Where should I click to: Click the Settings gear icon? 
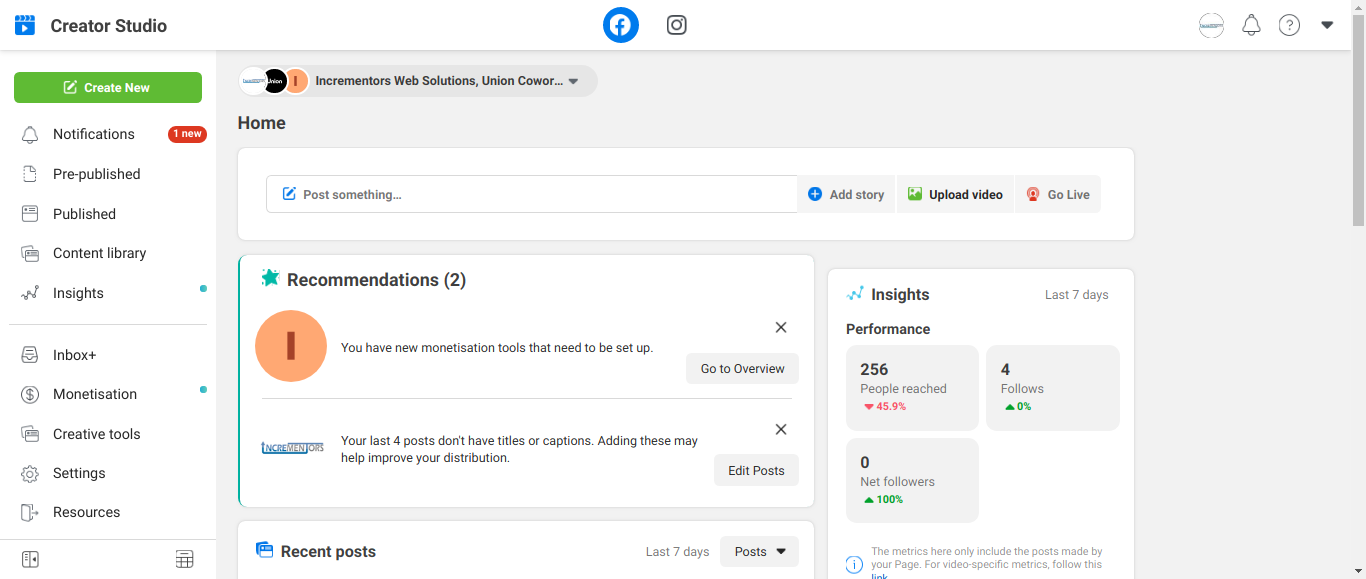(30, 473)
